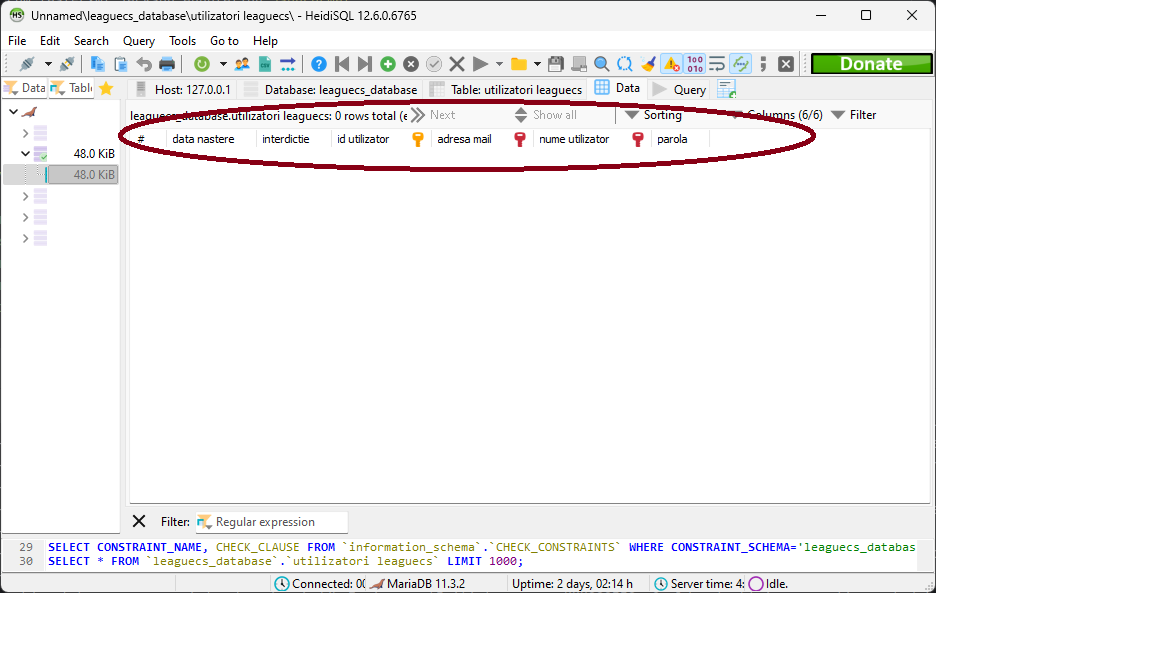Click the Replace text circular arrows icon

[x=624, y=64]
